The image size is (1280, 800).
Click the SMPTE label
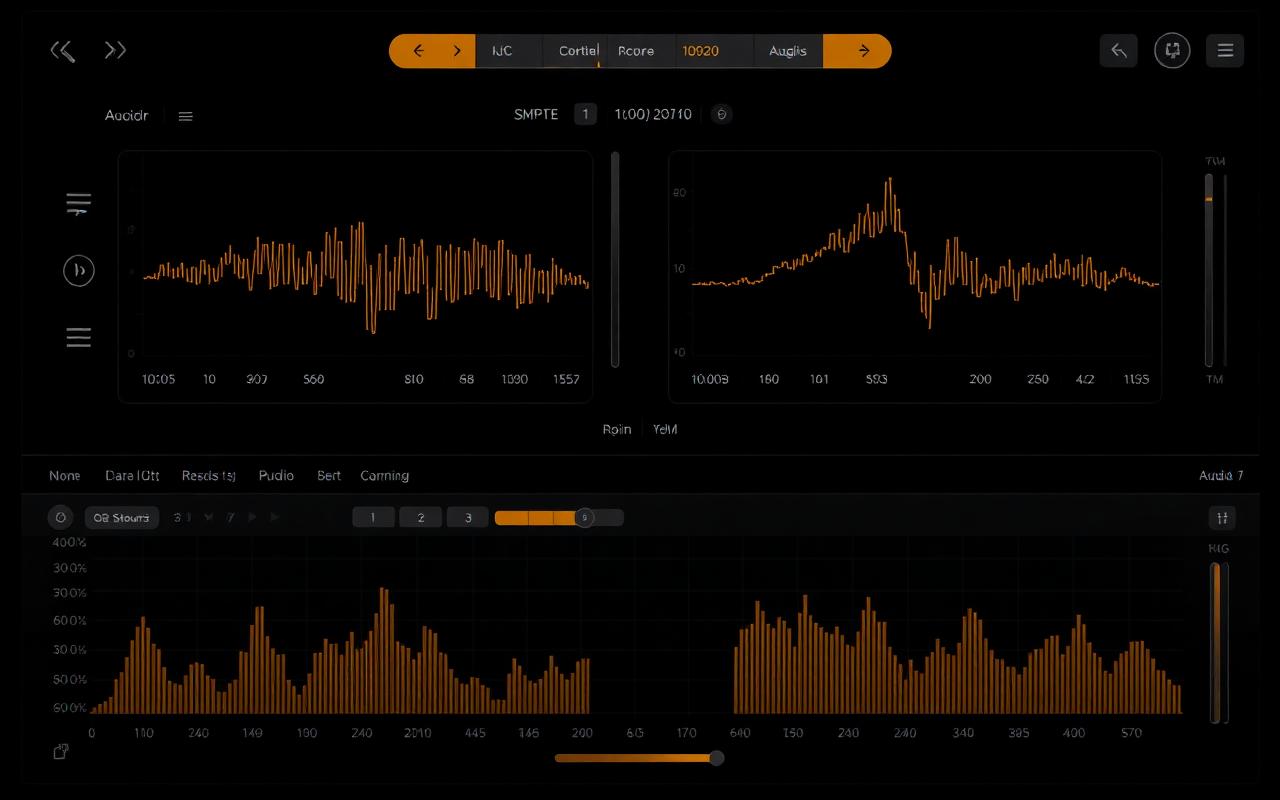click(536, 114)
